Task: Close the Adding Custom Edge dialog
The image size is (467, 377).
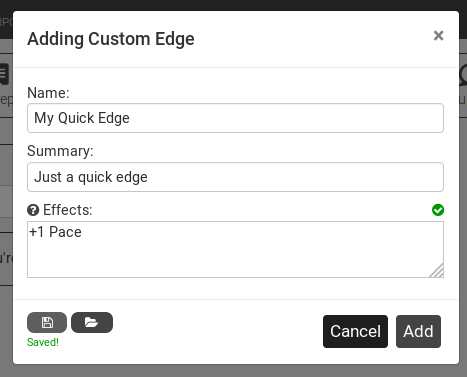Action: click(x=438, y=35)
